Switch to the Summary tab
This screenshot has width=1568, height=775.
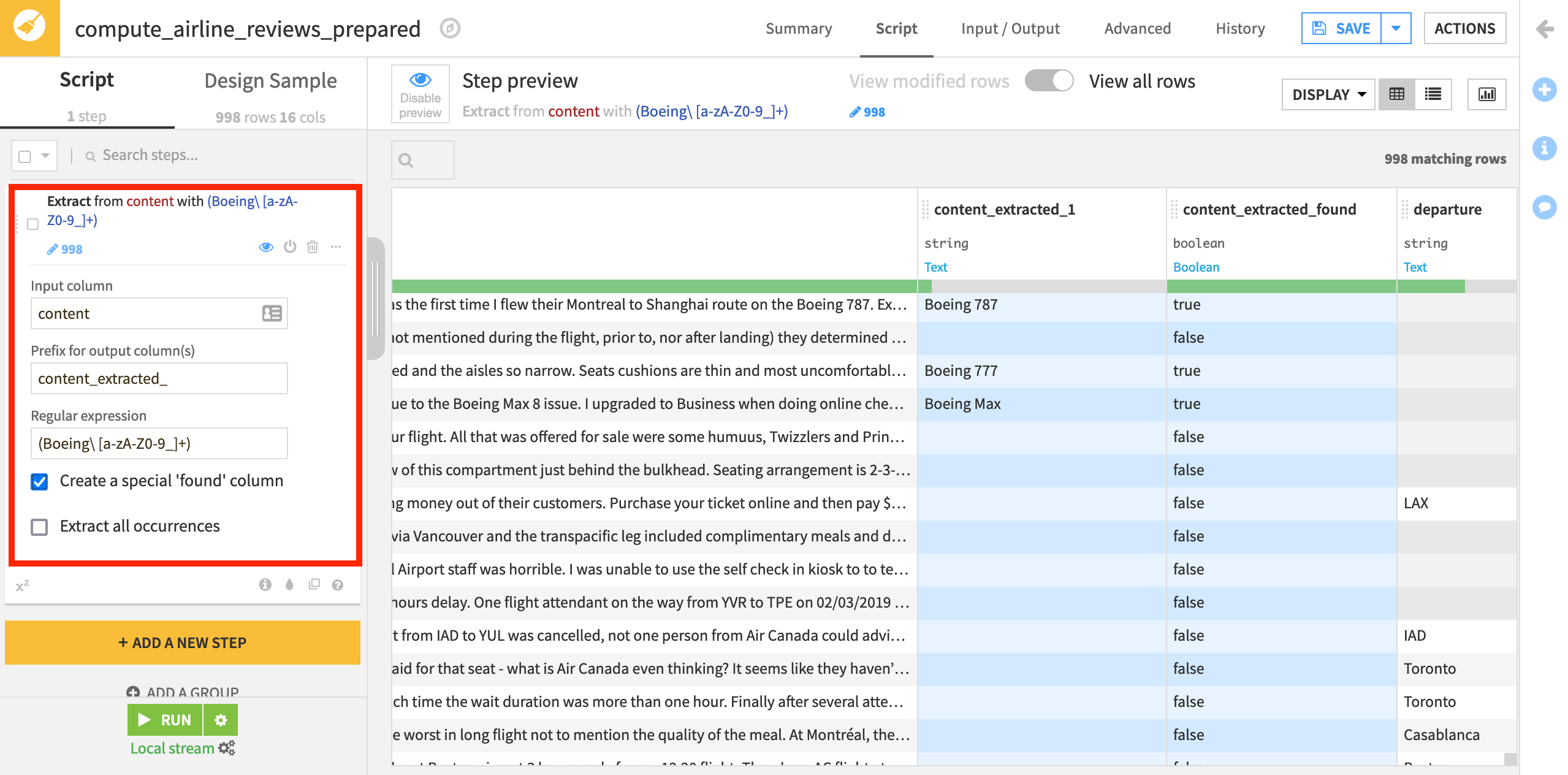[x=800, y=28]
